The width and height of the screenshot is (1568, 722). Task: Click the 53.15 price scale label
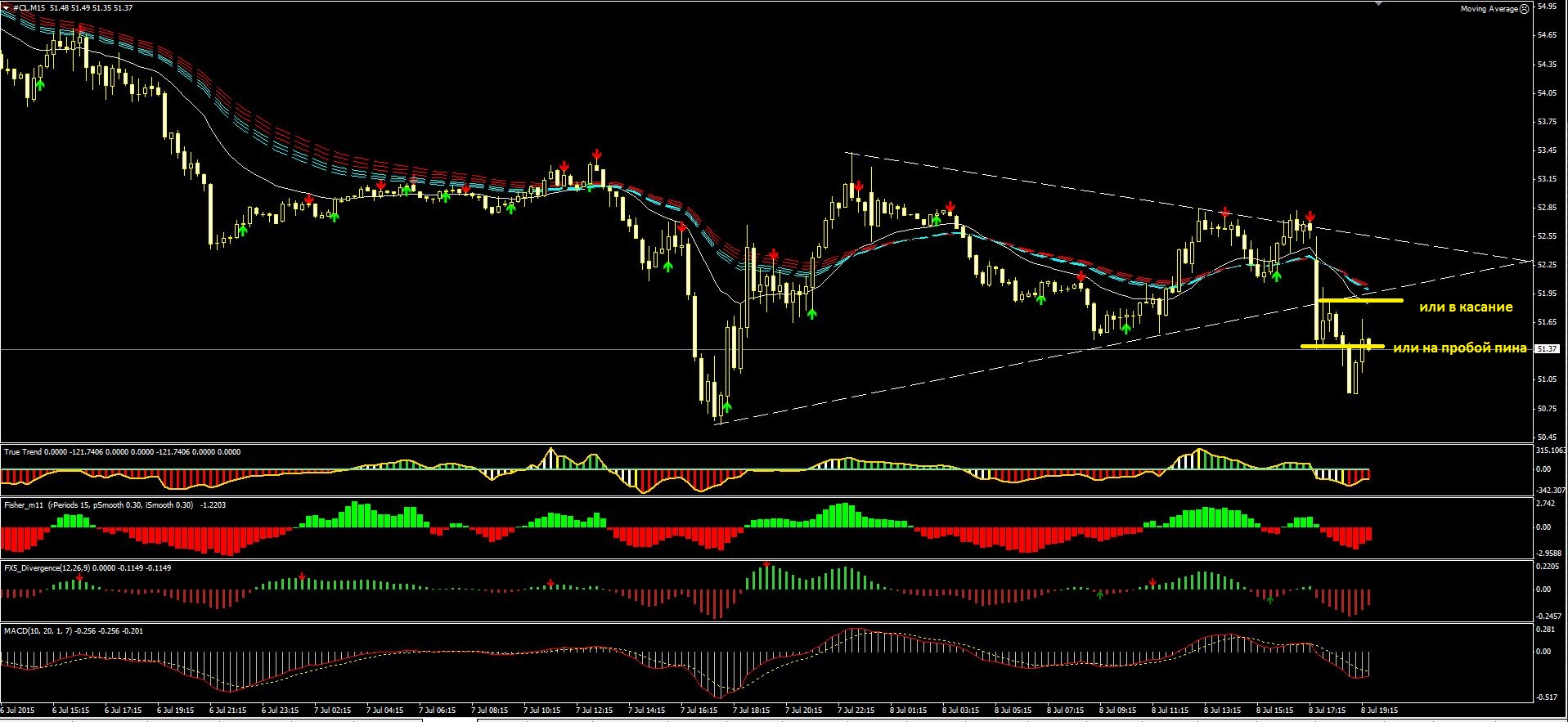(x=1547, y=178)
